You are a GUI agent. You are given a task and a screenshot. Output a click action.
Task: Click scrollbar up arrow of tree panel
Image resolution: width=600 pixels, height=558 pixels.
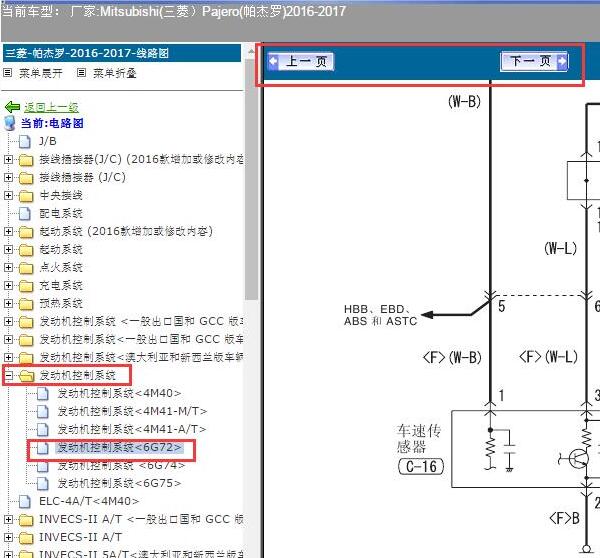(x=251, y=51)
